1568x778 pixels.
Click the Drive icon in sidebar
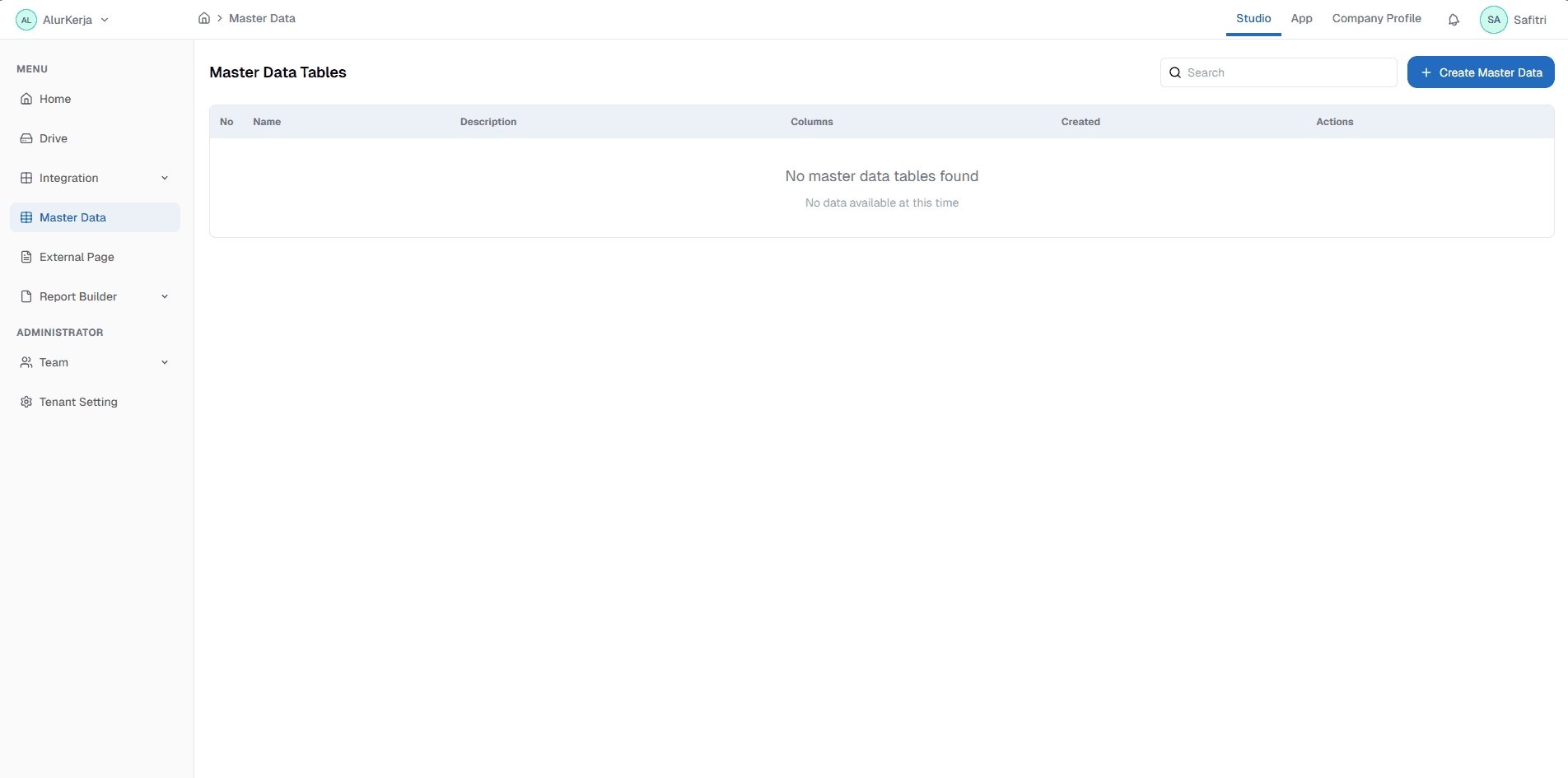coord(26,138)
